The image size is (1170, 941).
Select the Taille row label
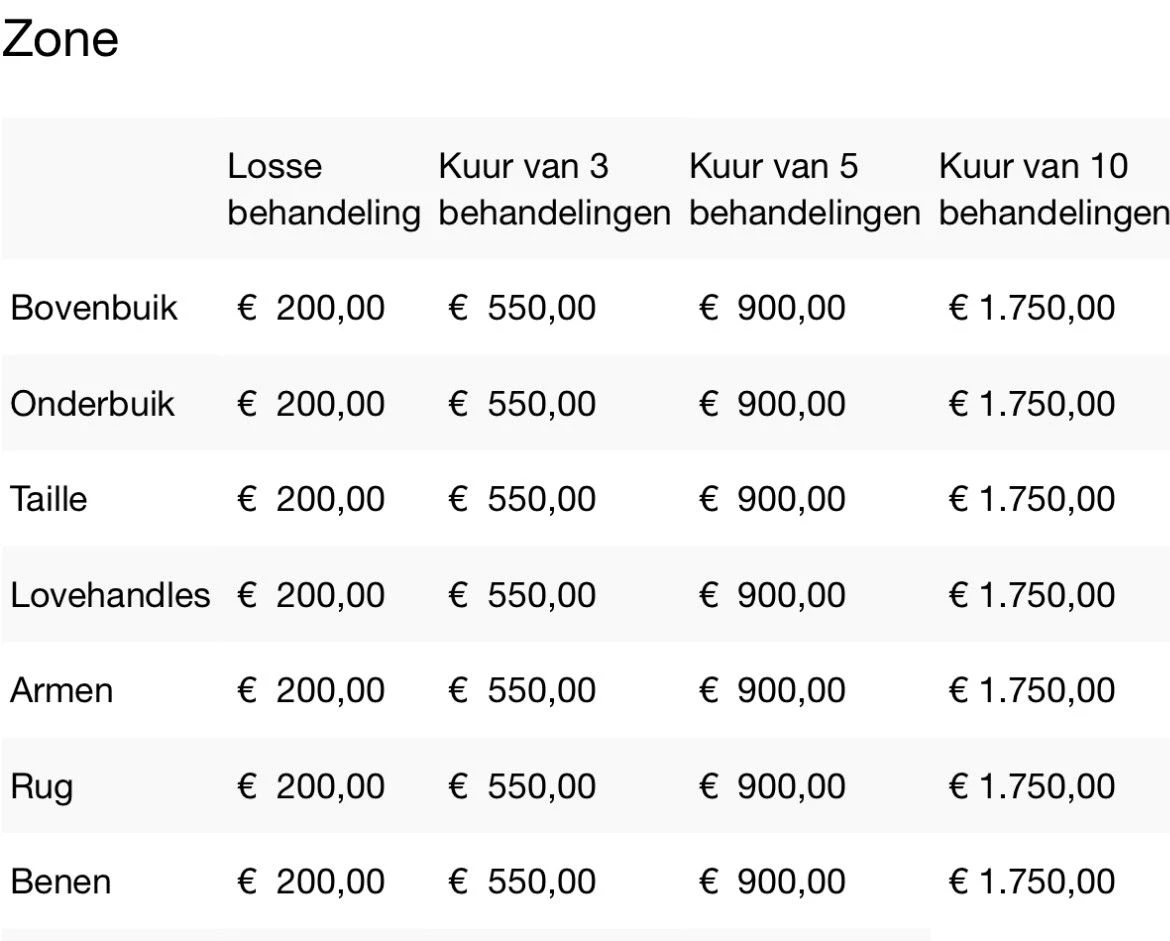coord(49,498)
